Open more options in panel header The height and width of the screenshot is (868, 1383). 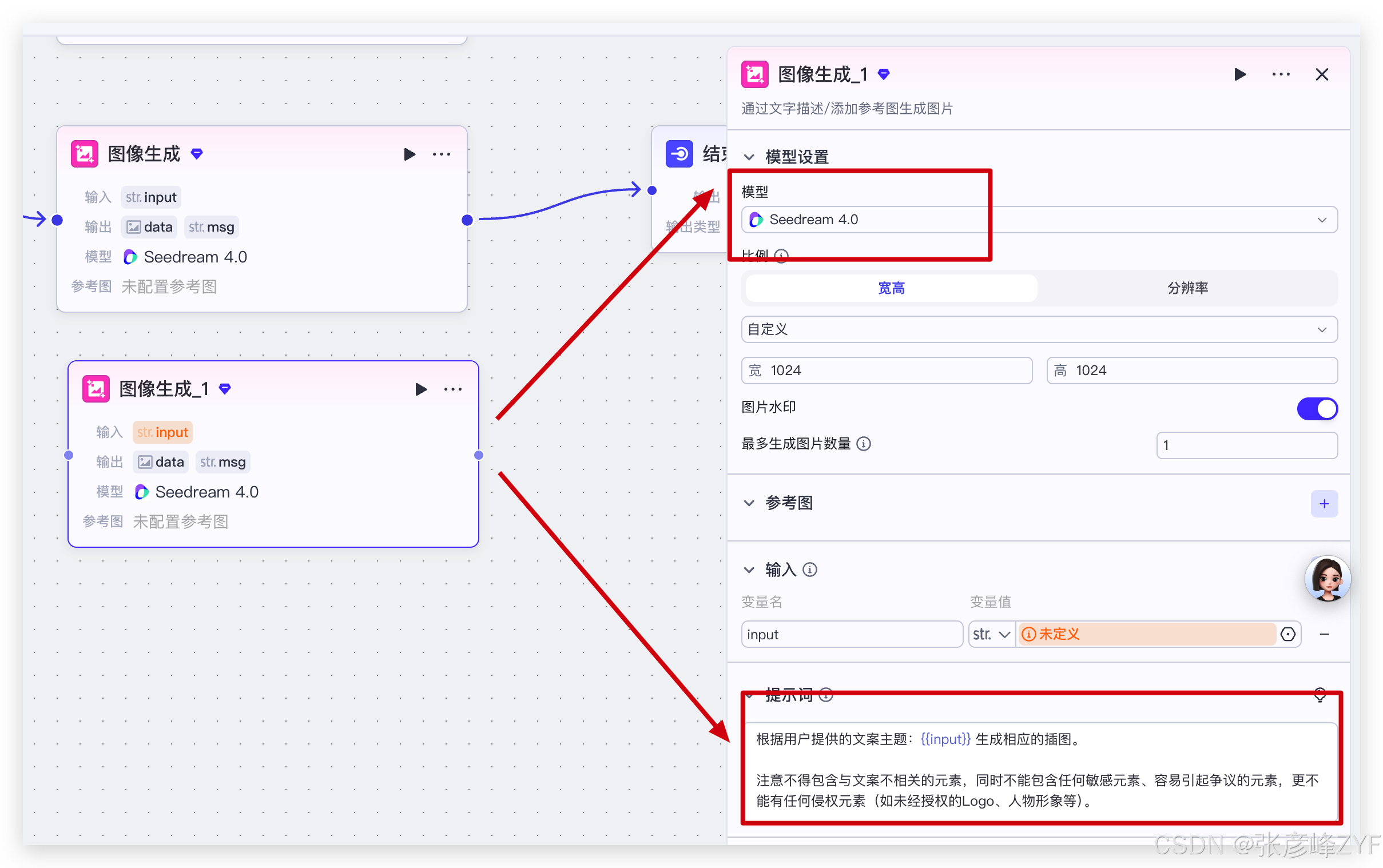tap(1281, 75)
